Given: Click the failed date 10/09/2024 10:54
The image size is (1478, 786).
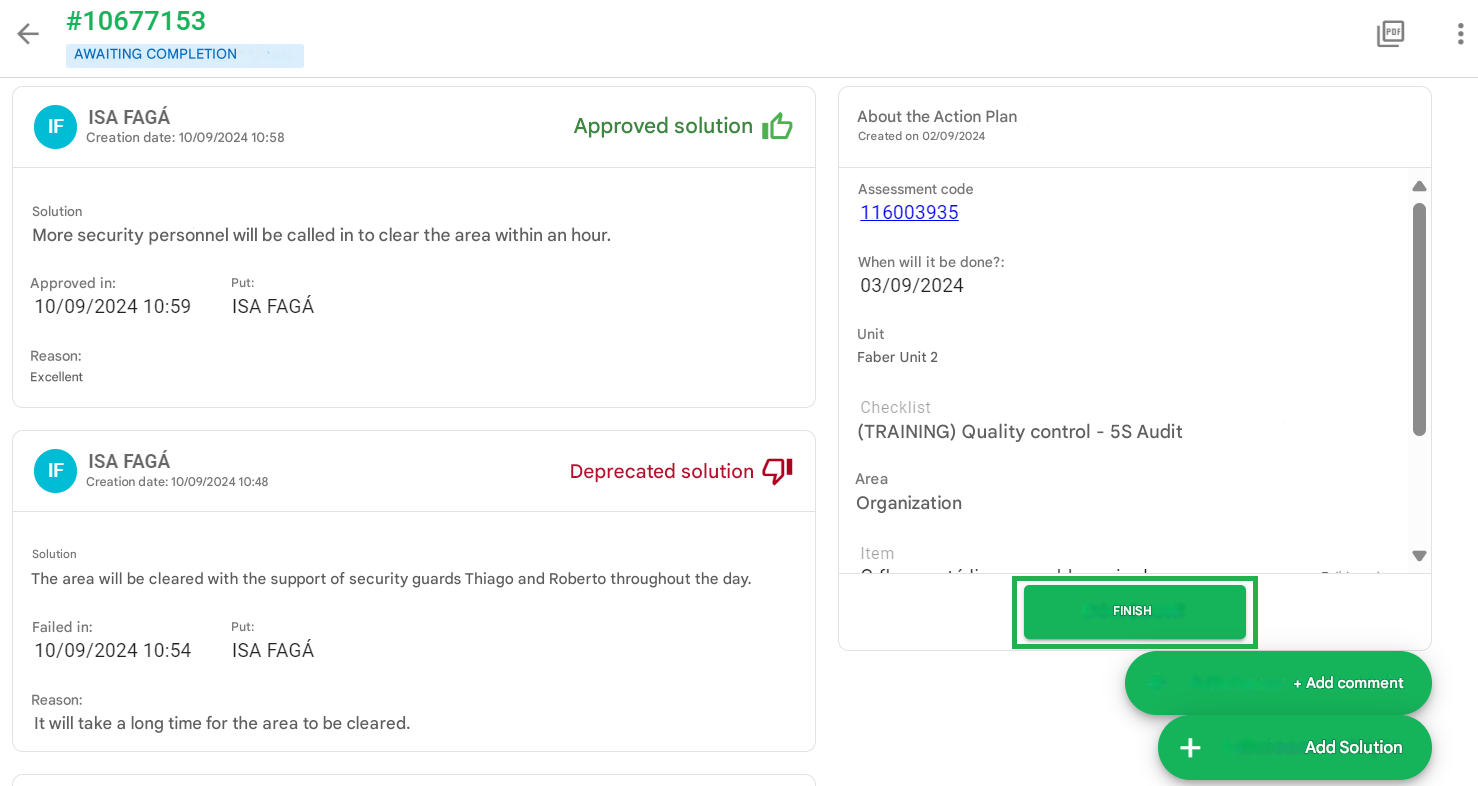Looking at the screenshot, I should coord(112,650).
